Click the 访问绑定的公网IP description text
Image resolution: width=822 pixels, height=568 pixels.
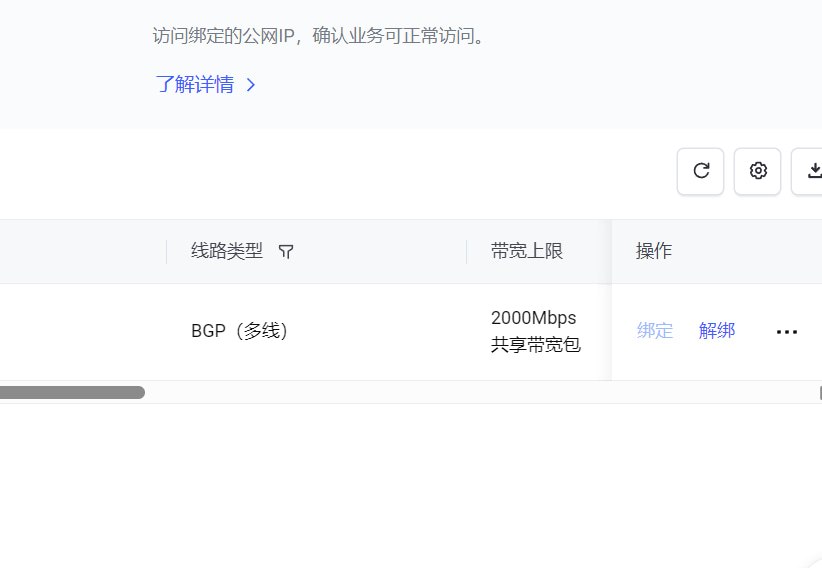pos(319,36)
